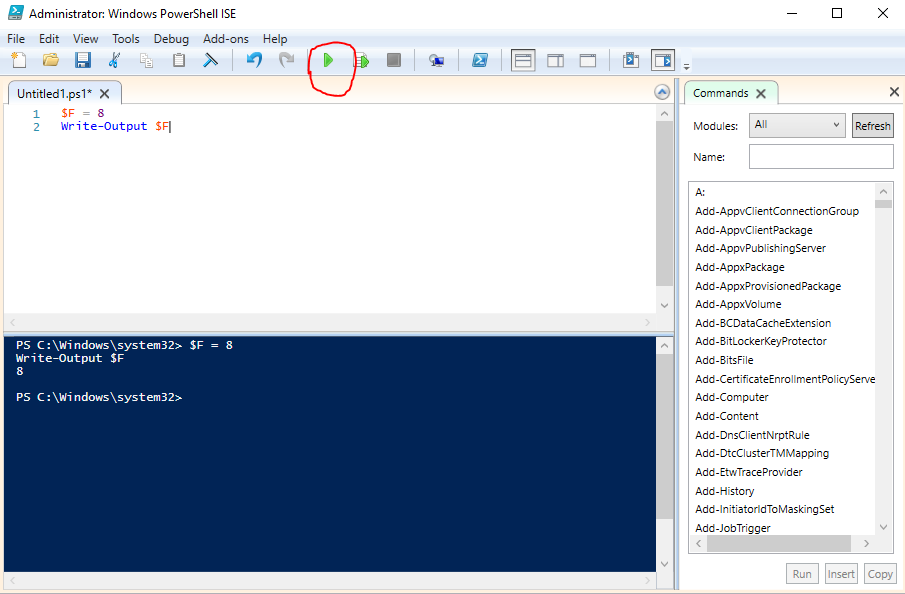This screenshot has width=905, height=594.
Task: Stop the operation with the square Stop icon
Action: 394,60
